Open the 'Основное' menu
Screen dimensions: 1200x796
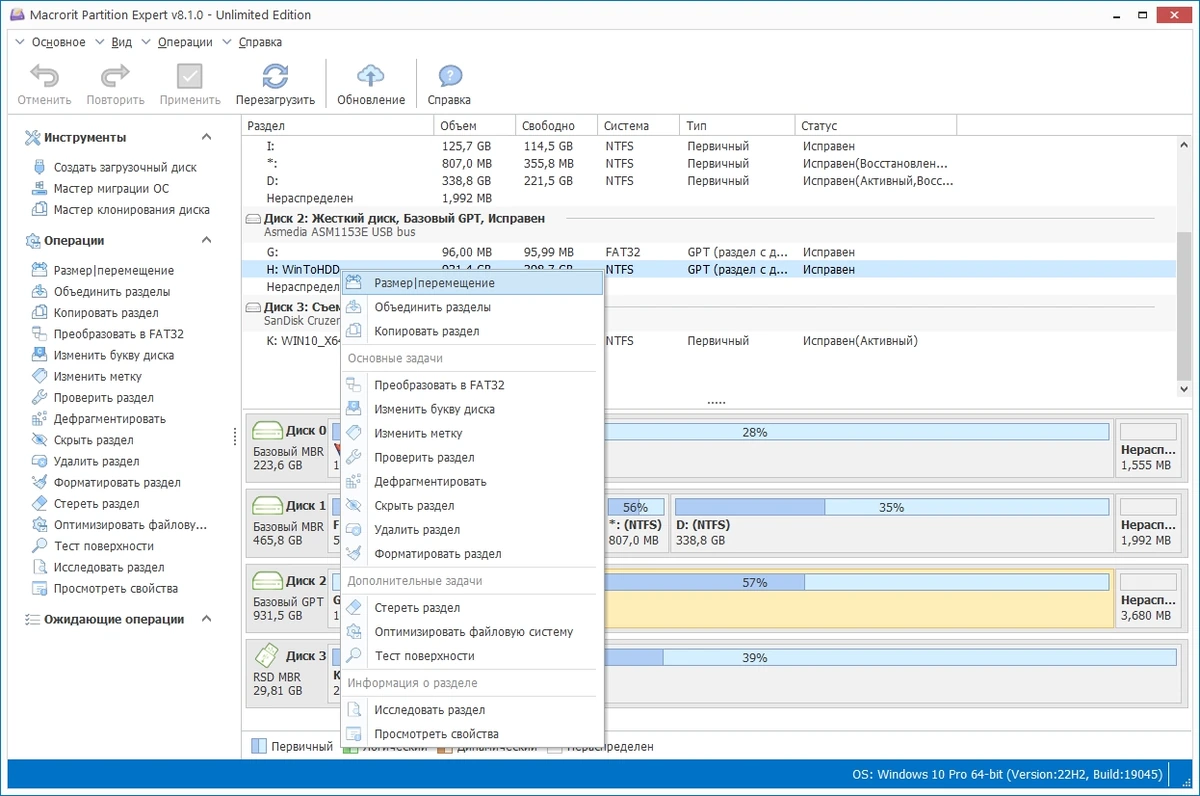59,42
